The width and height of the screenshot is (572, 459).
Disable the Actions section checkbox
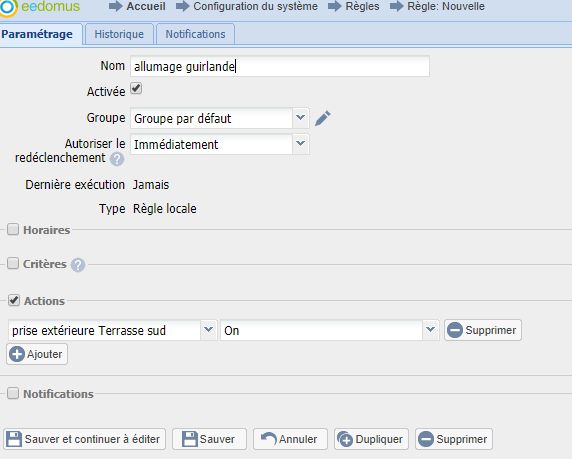coord(14,300)
